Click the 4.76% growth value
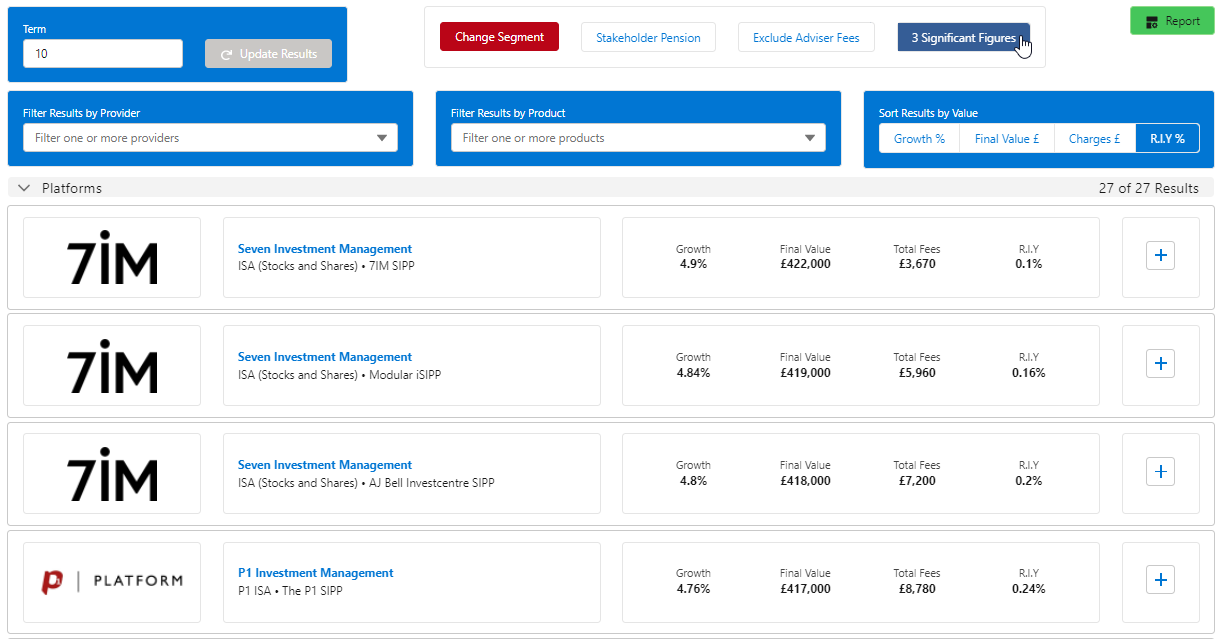 pyautogui.click(x=693, y=589)
